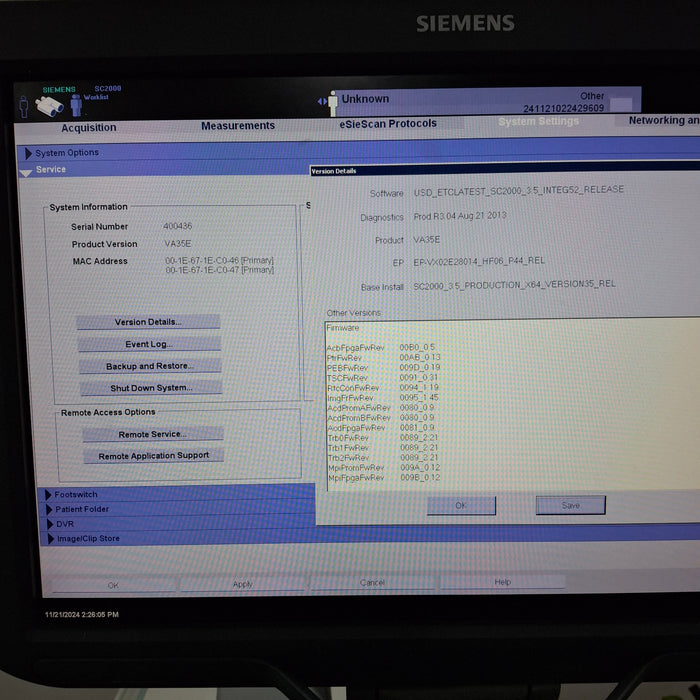
Task: Select the PtrFwRev firmware row
Action: pos(383,358)
